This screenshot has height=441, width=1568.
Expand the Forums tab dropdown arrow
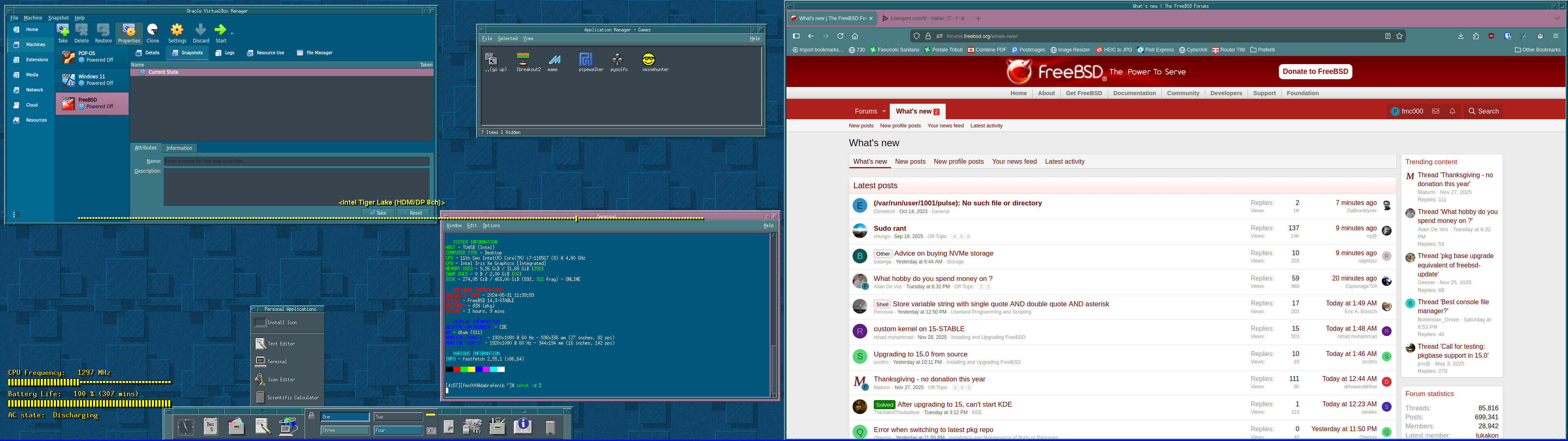(x=884, y=111)
